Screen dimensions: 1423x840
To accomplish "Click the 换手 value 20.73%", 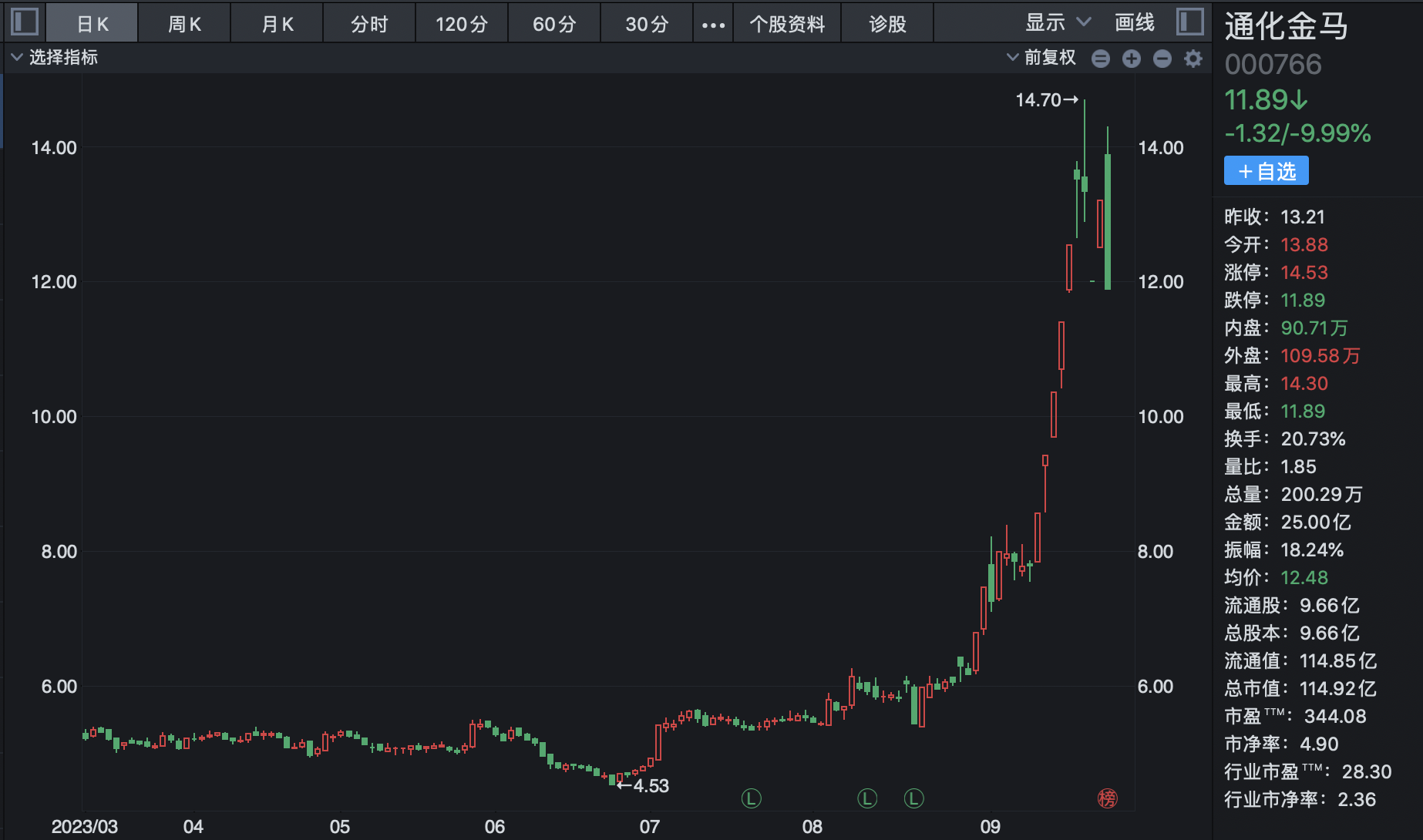I will (x=1314, y=439).
